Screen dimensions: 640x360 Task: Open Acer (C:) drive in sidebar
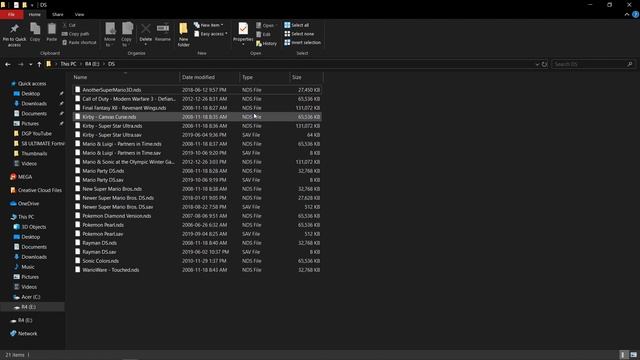click(x=31, y=297)
